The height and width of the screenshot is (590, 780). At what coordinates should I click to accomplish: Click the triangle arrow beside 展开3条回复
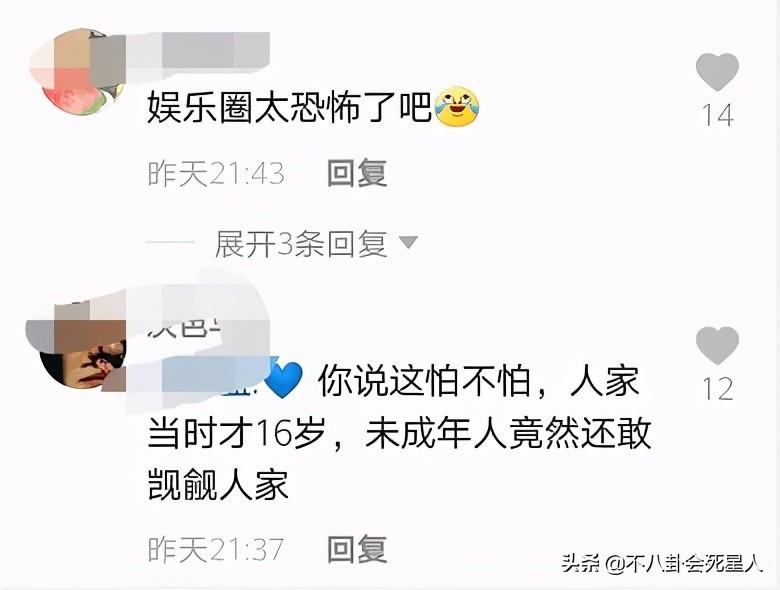[x=409, y=243]
